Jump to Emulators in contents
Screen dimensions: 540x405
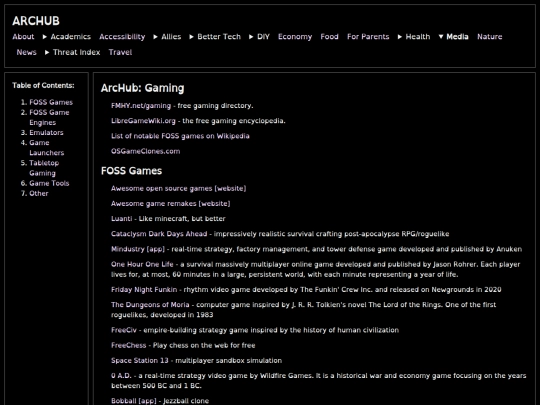click(x=46, y=133)
